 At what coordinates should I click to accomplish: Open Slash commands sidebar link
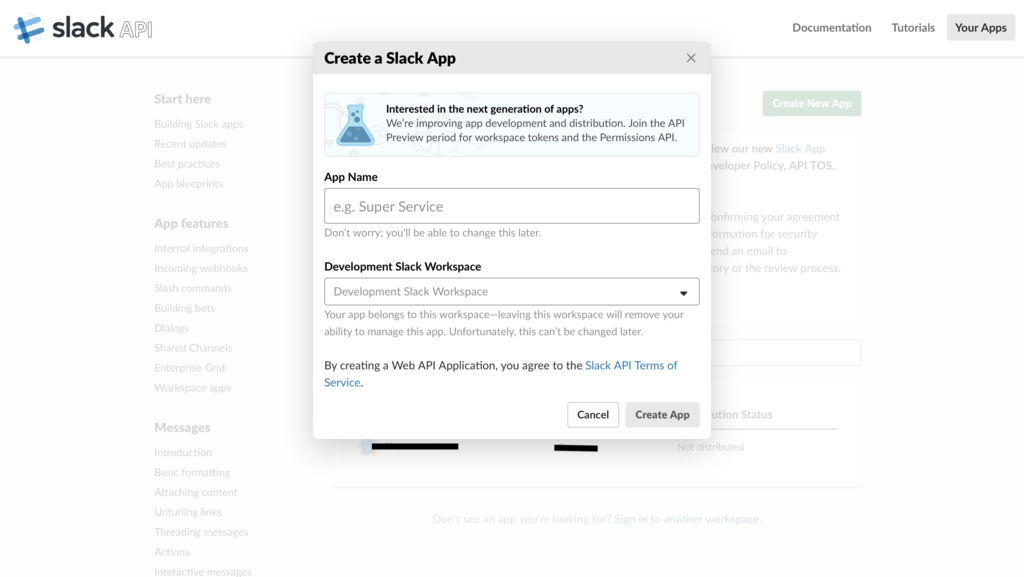click(x=193, y=288)
